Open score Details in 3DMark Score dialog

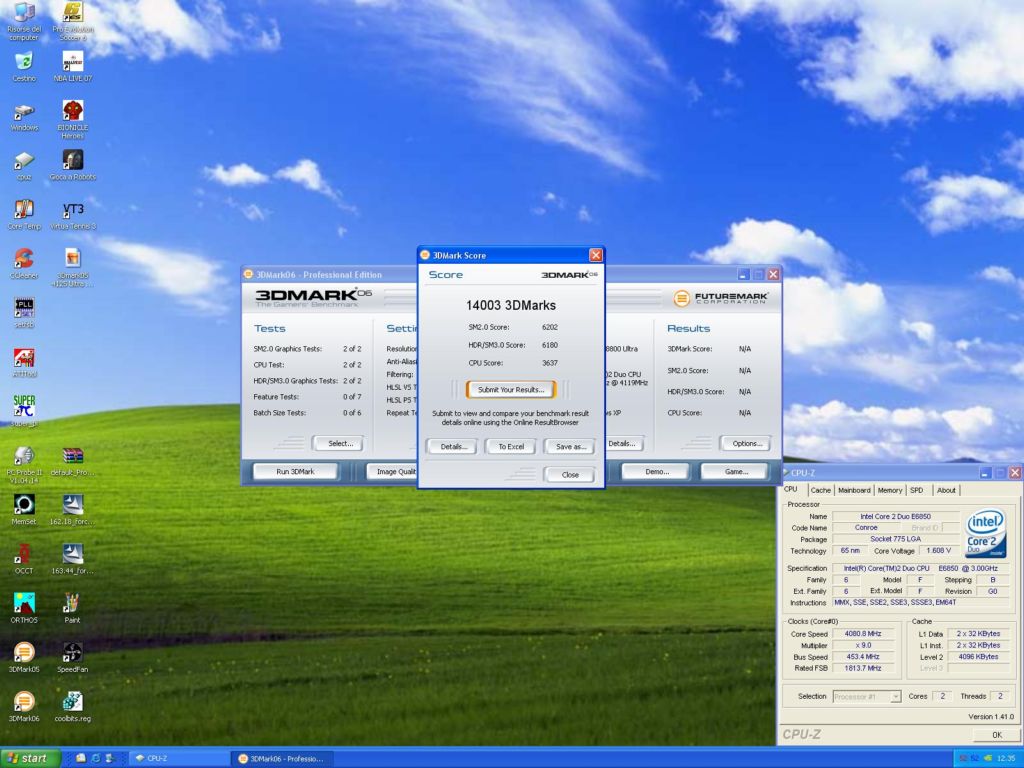(x=453, y=447)
